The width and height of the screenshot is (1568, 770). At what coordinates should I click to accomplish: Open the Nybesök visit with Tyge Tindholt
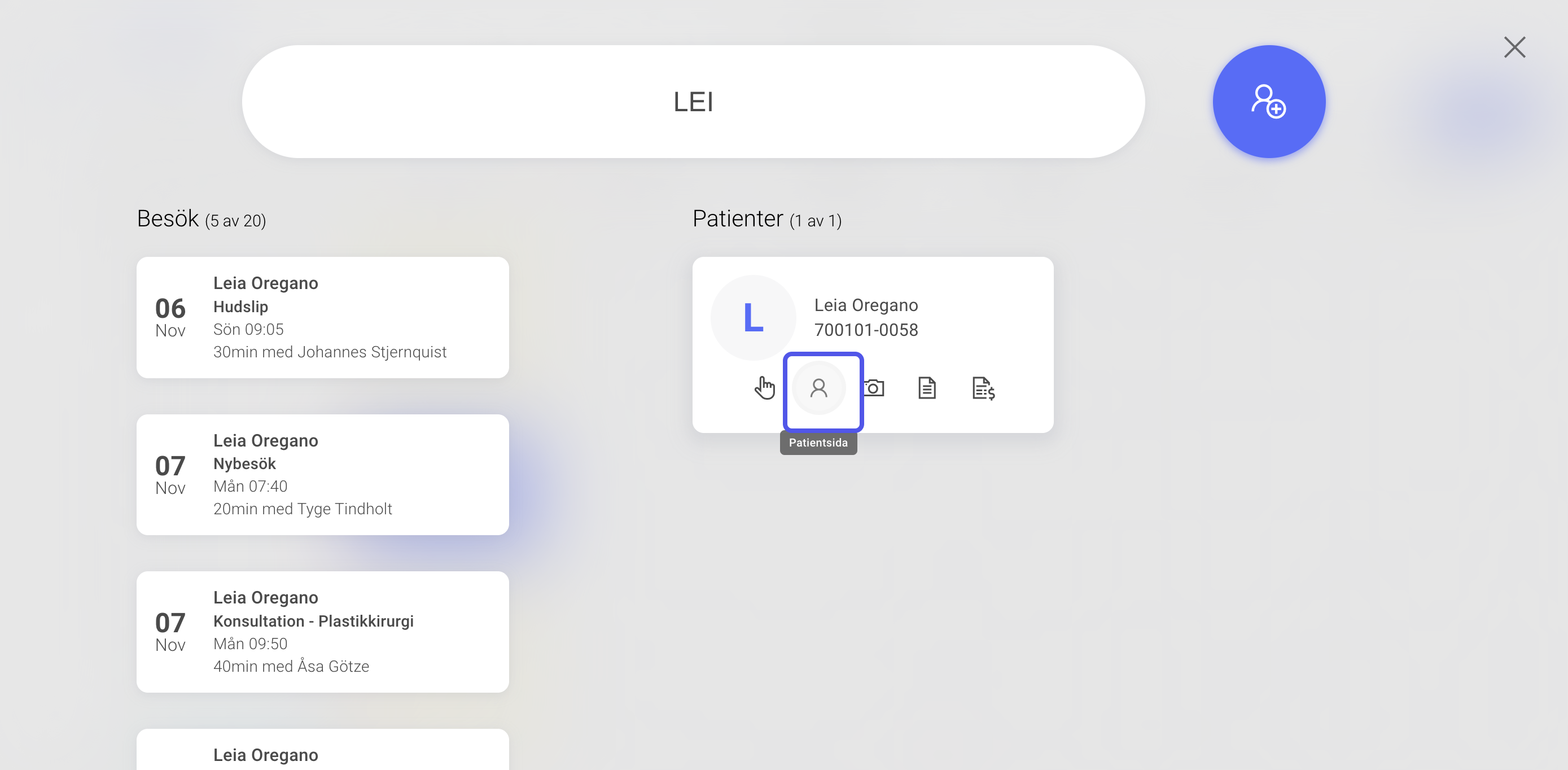323,475
